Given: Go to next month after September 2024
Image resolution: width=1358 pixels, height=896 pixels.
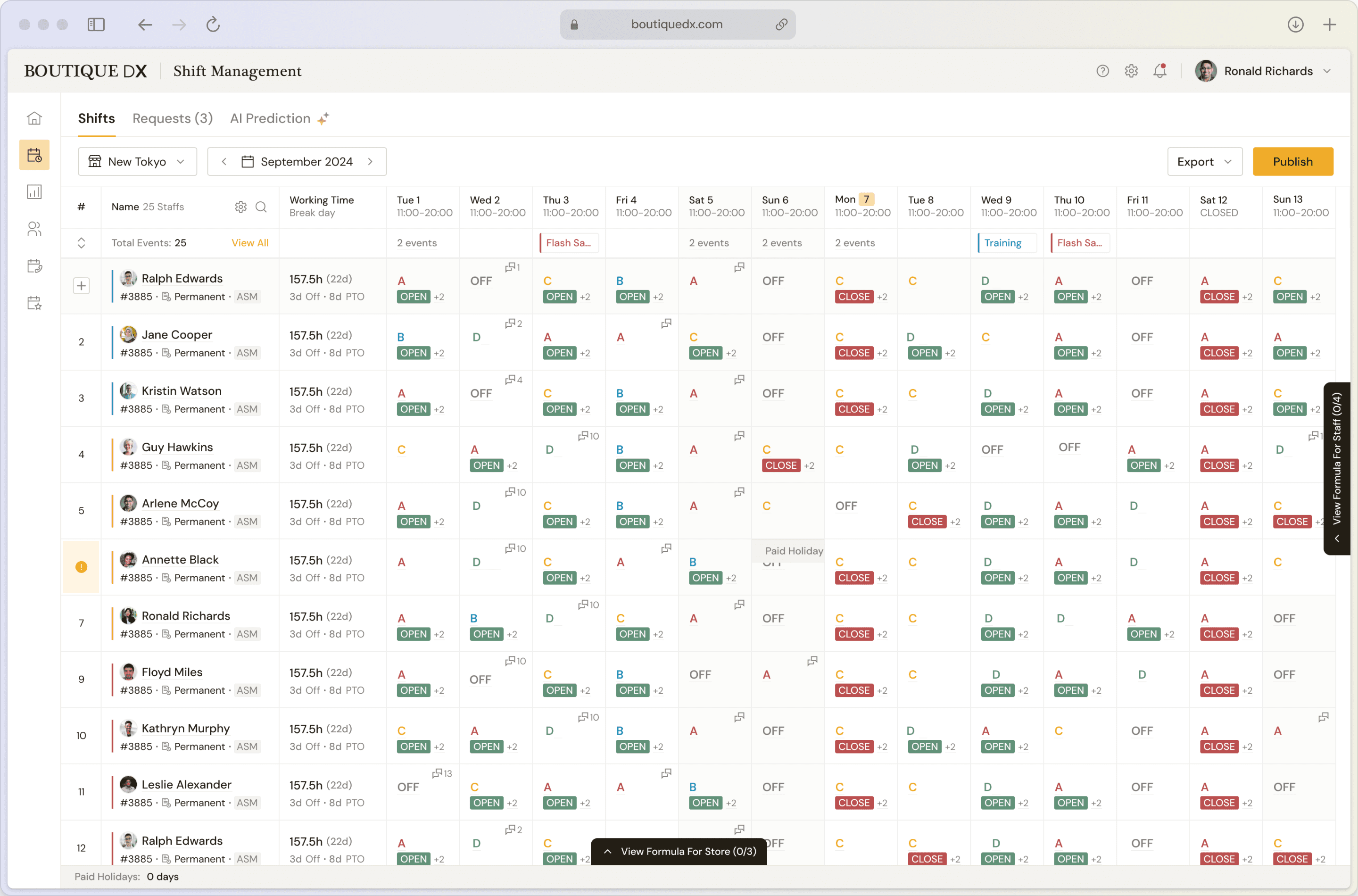Looking at the screenshot, I should tap(370, 162).
